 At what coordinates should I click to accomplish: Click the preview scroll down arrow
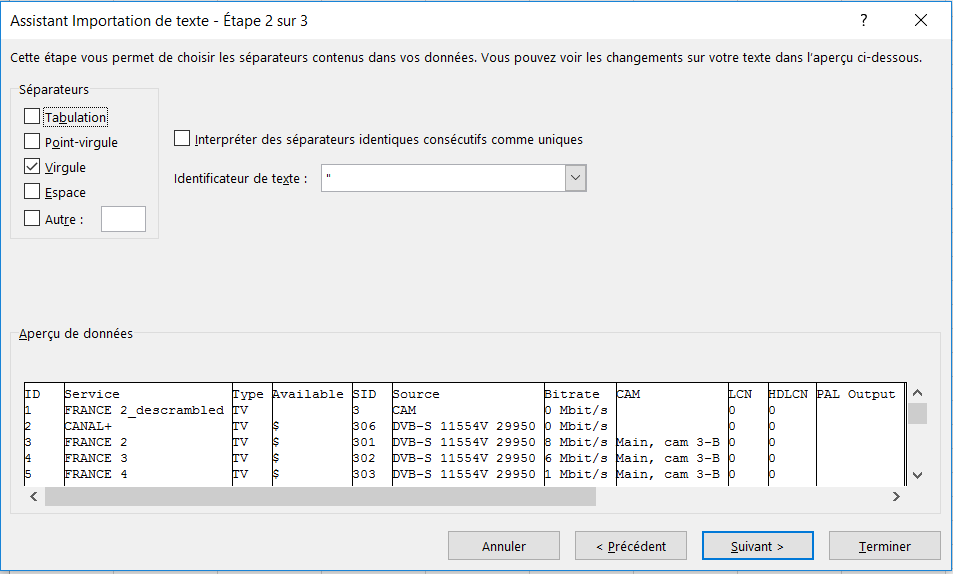tap(918, 475)
